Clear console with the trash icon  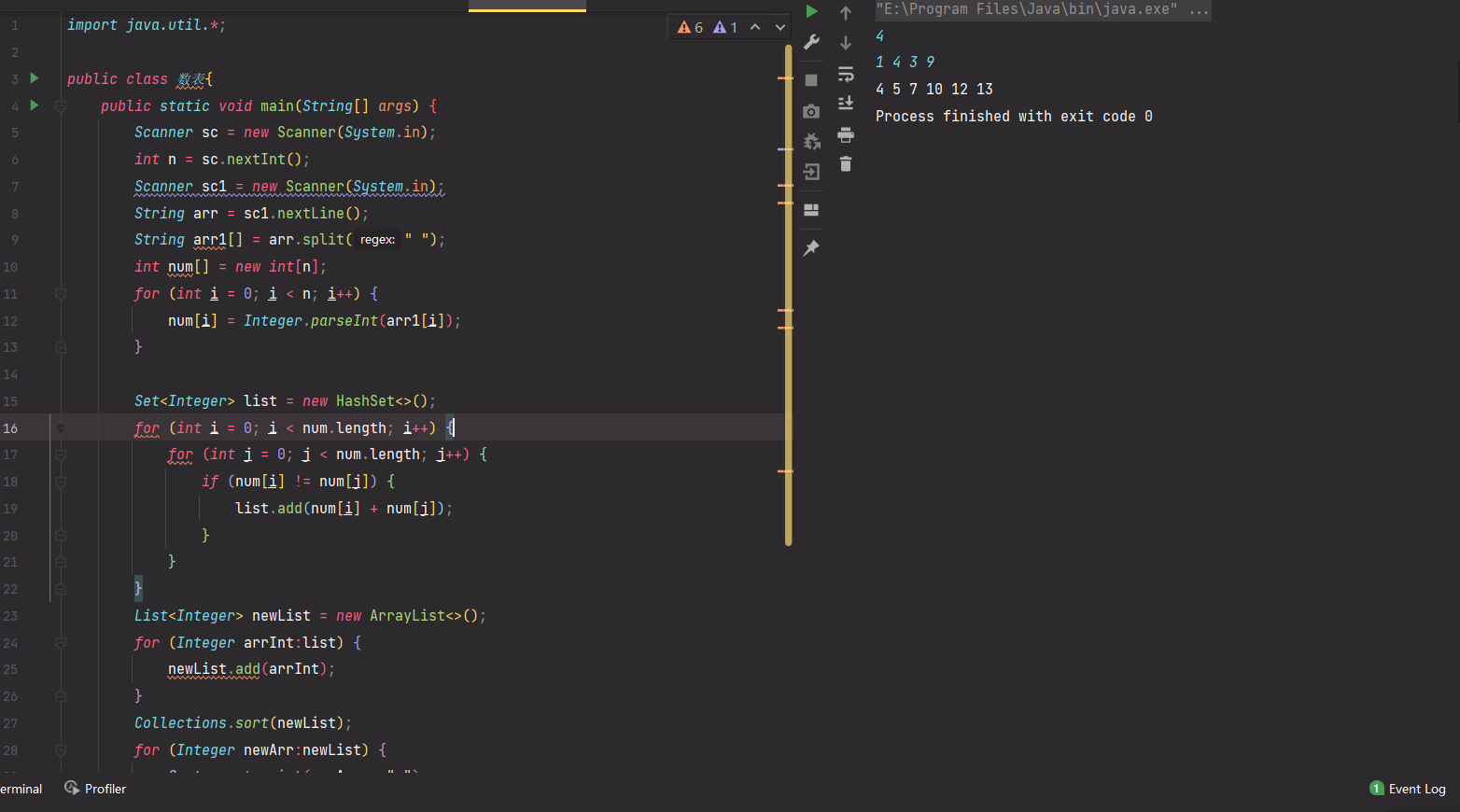846,164
